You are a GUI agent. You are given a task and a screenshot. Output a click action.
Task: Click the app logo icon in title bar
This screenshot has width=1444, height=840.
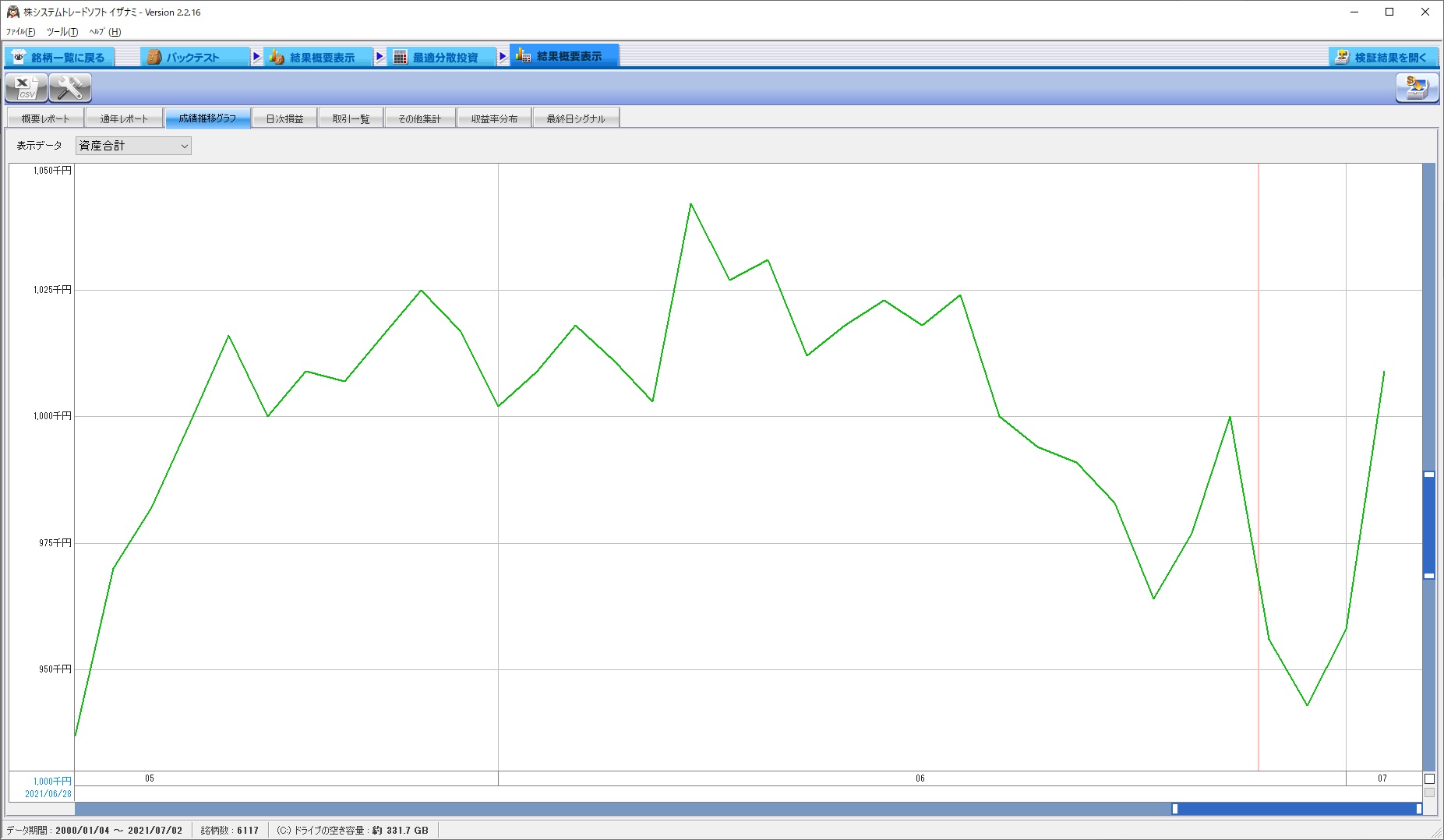tap(12, 12)
